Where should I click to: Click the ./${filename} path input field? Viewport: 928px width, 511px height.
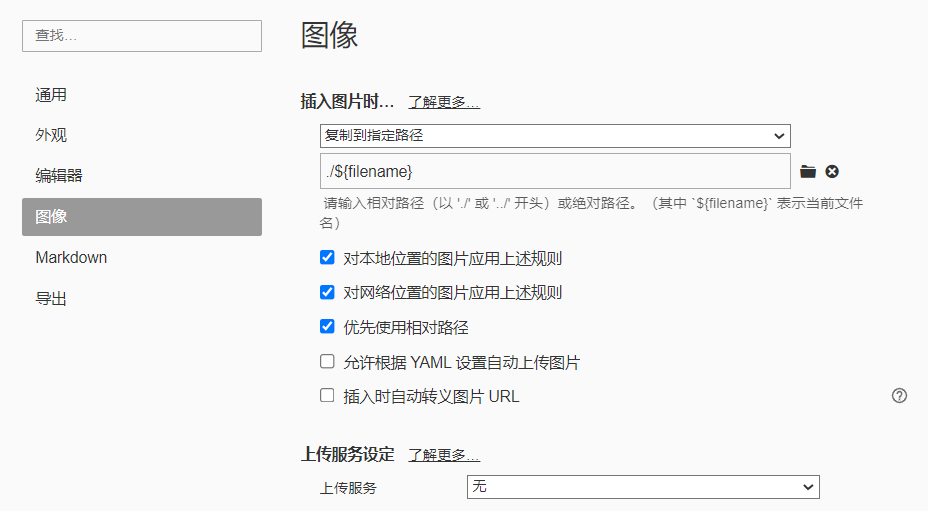(555, 171)
